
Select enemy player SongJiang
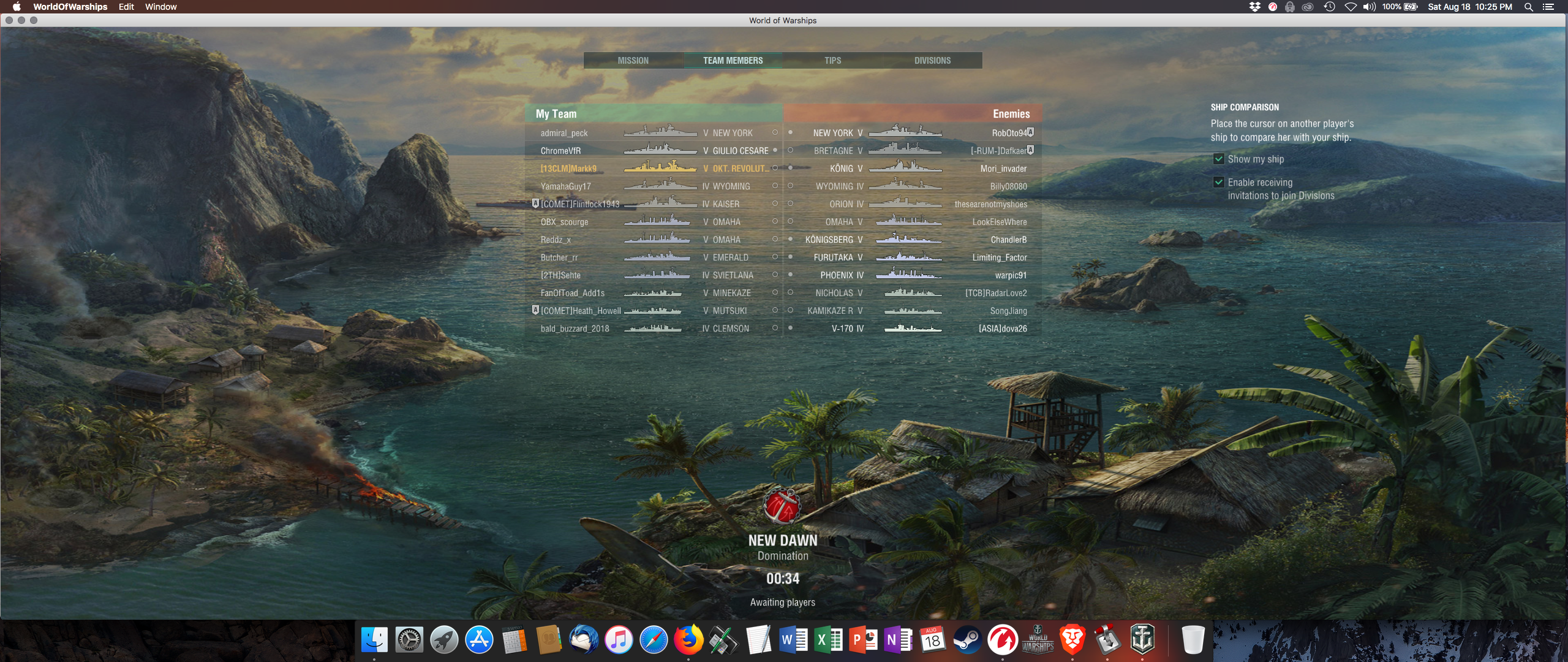[1008, 311]
